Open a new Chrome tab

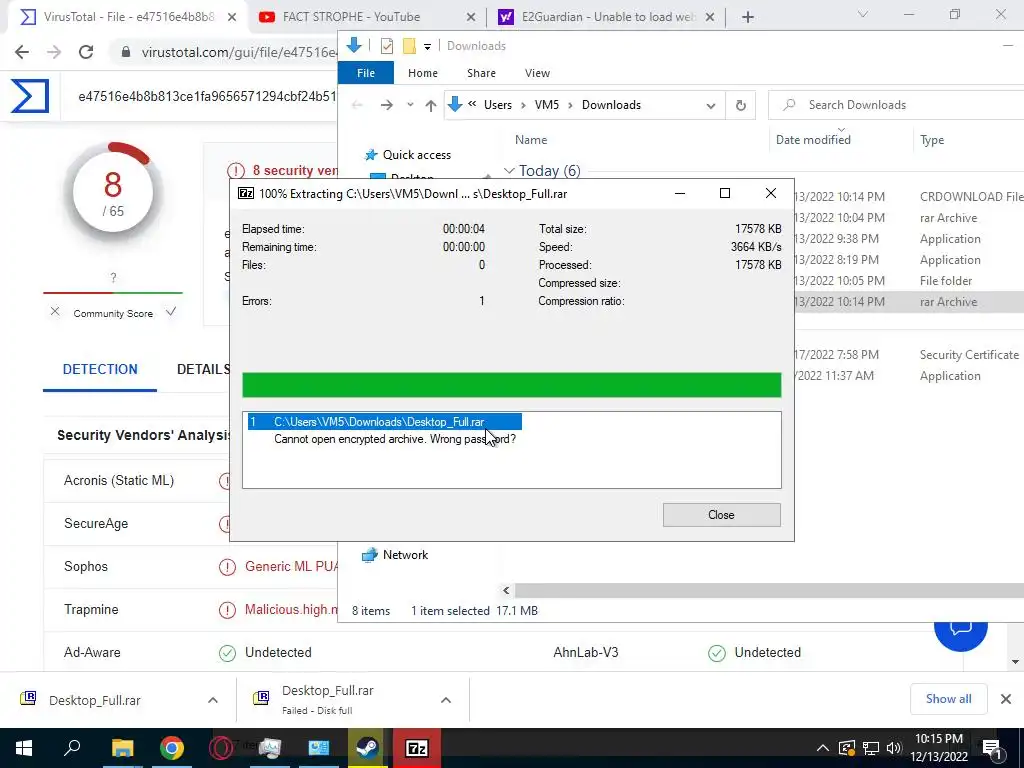(x=748, y=17)
